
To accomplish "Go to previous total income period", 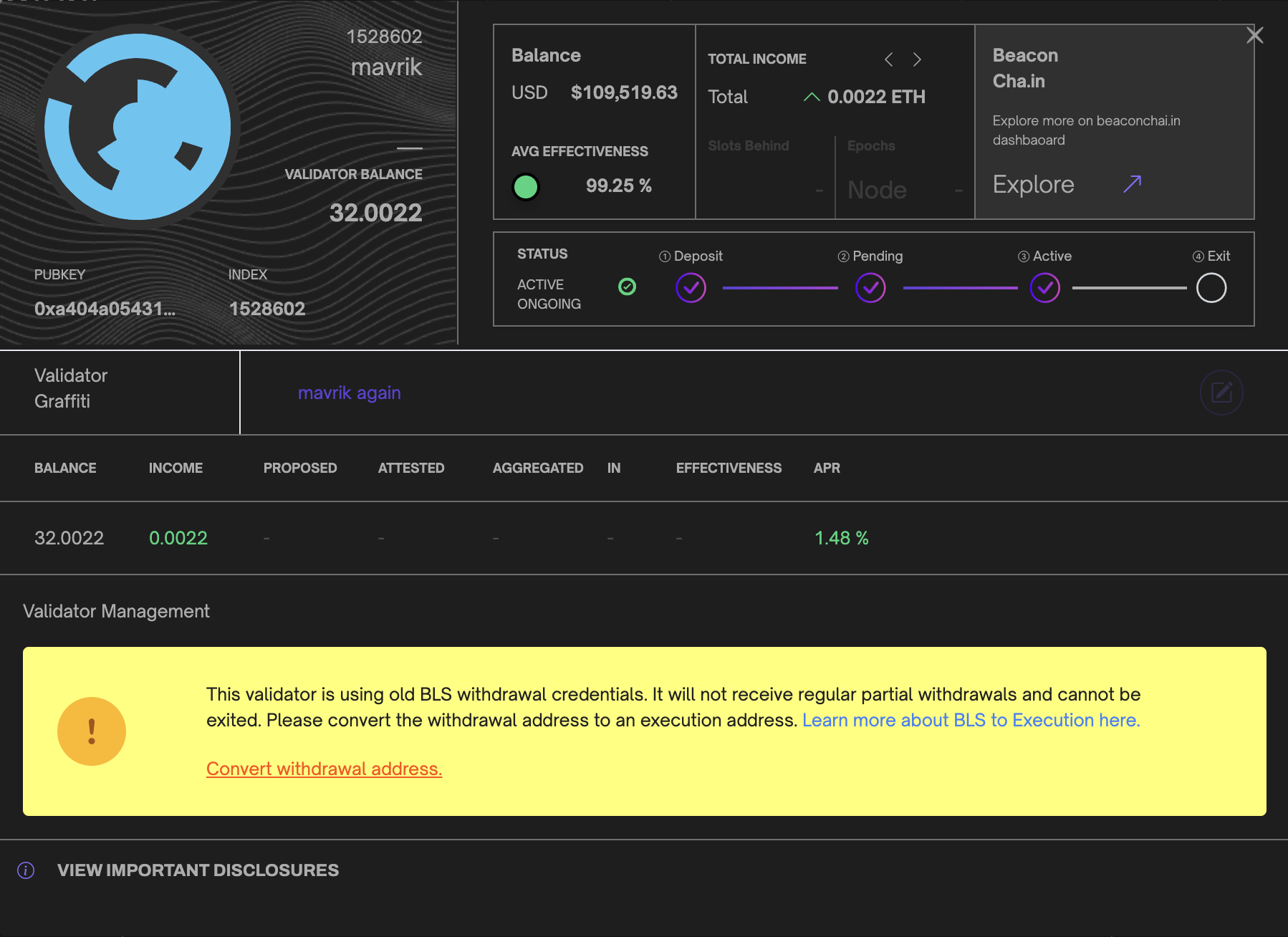I will [x=888, y=59].
